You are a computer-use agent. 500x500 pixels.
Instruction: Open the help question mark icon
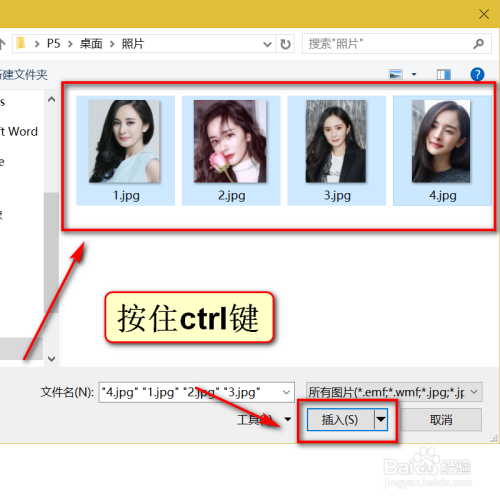click(x=477, y=74)
